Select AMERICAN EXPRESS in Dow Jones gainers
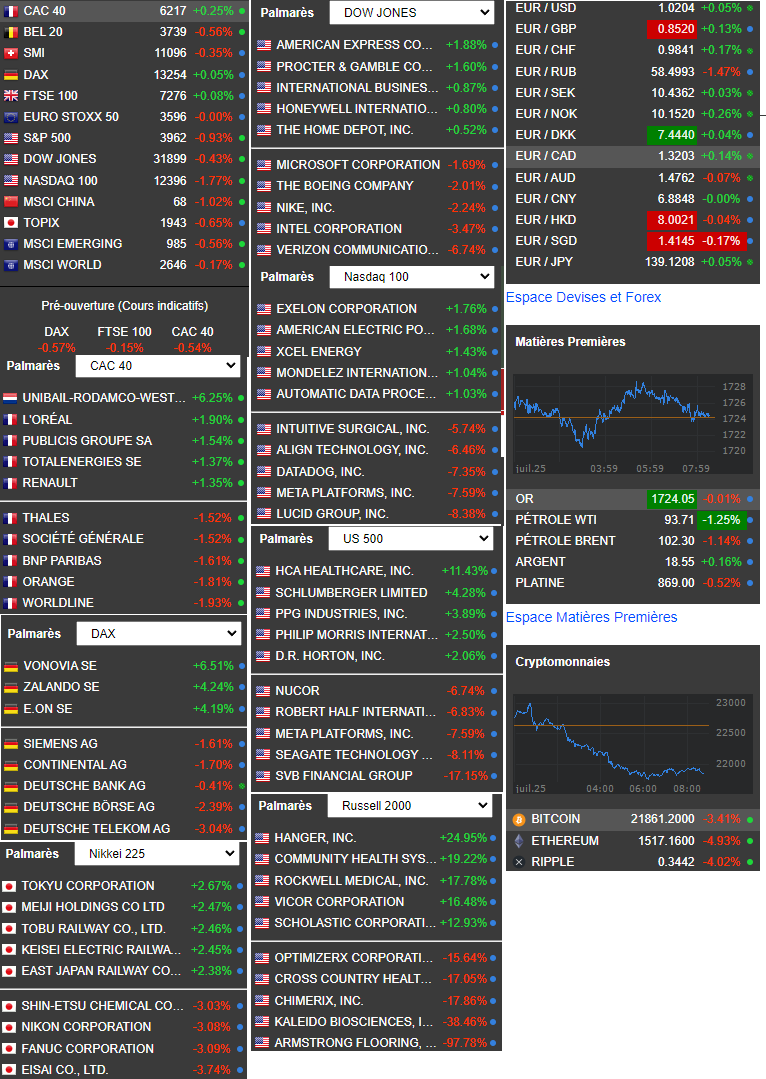 [x=376, y=45]
